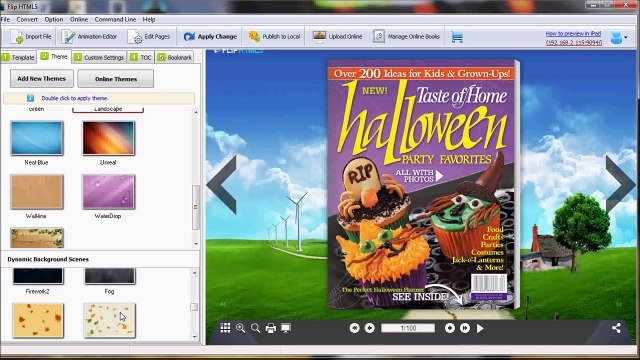Select the WaterDrop theme thumbnail

[108, 191]
